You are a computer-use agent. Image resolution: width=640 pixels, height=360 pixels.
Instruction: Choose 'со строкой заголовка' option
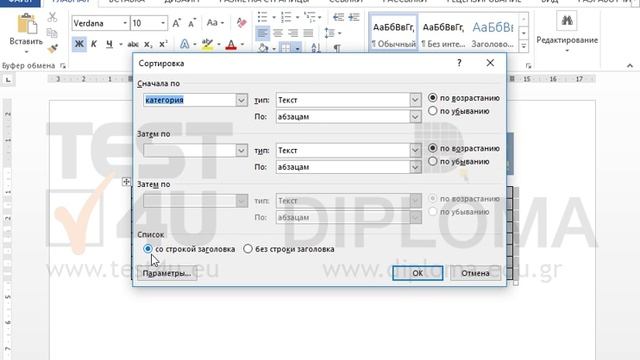[x=148, y=249]
